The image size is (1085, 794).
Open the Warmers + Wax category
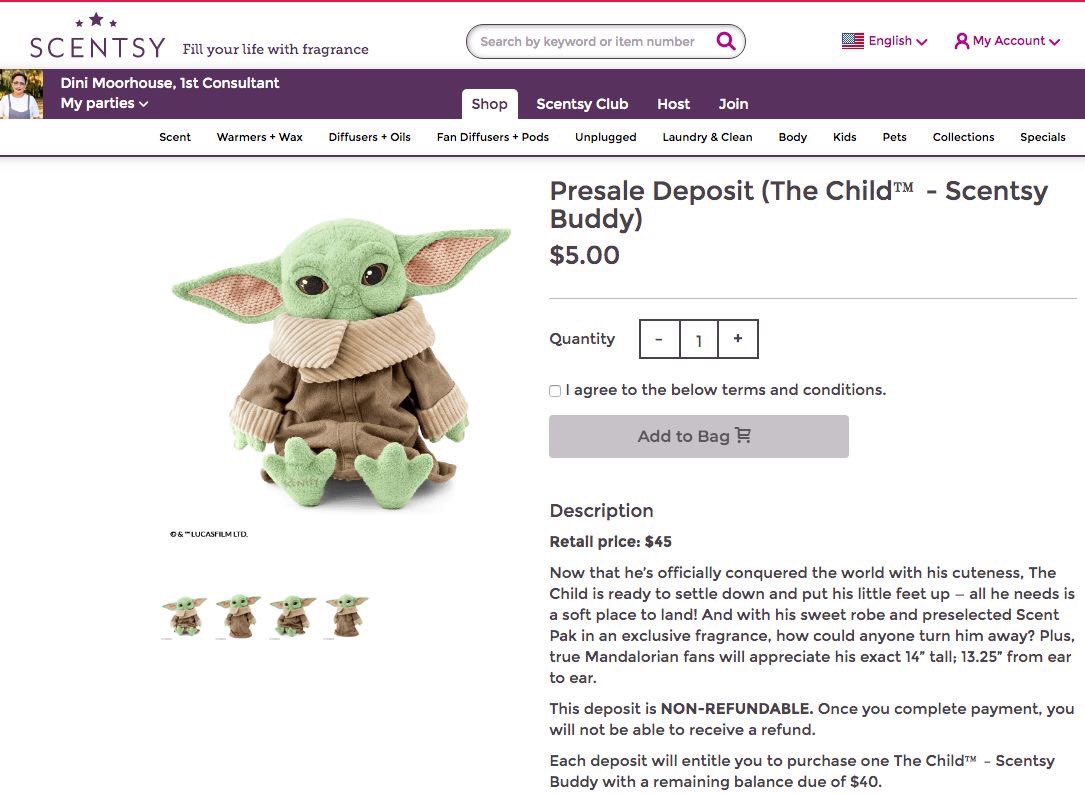tap(259, 137)
